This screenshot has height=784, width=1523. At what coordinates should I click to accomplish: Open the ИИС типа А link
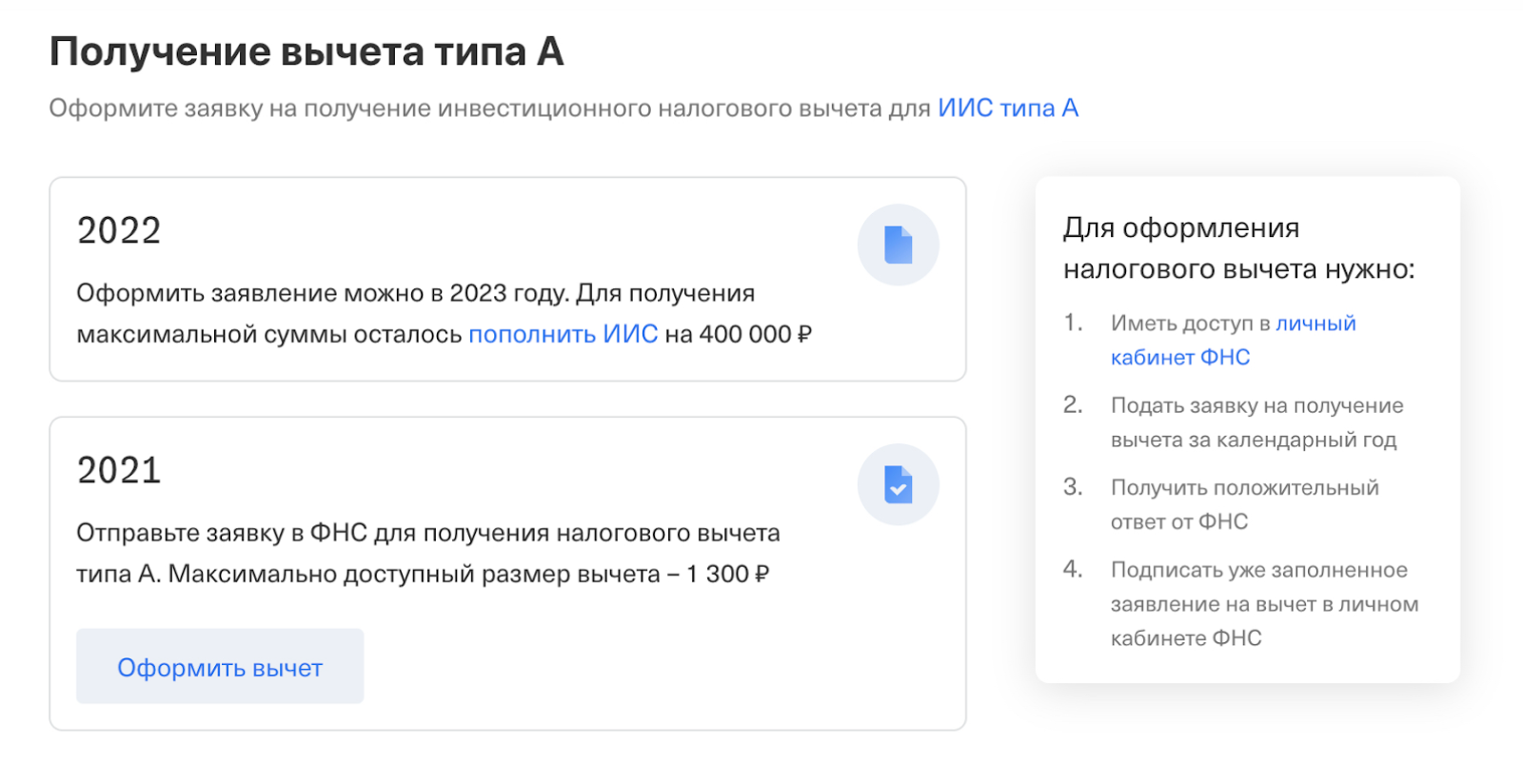coord(1008,108)
